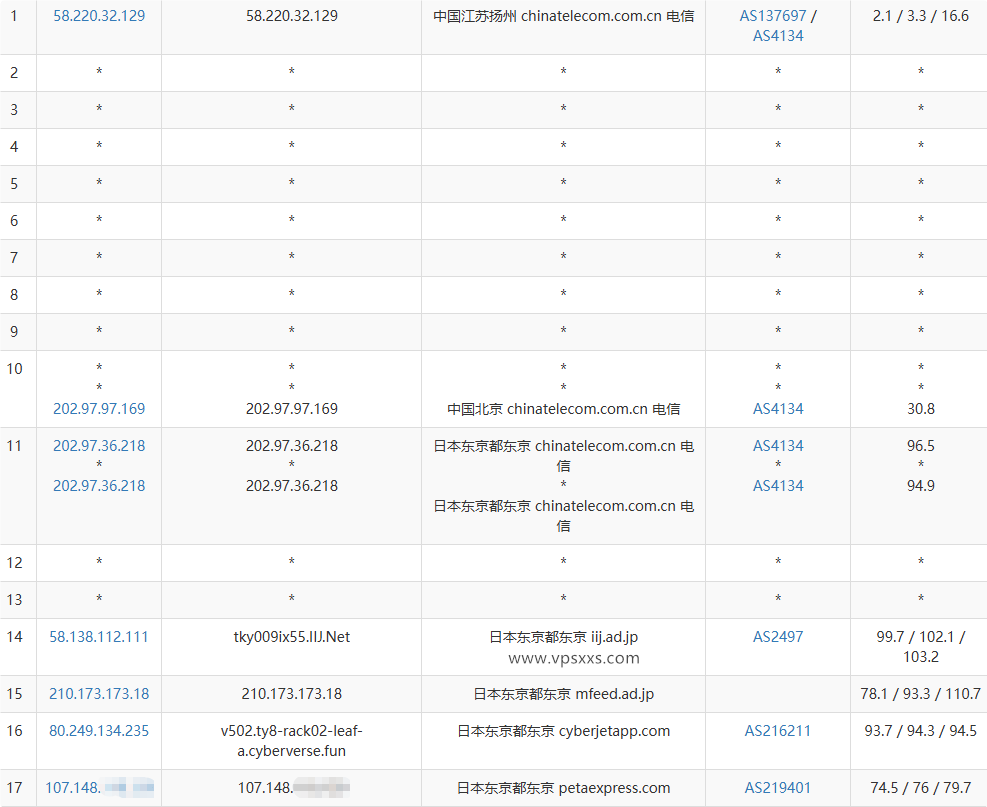The height and width of the screenshot is (807, 987).
Task: Open the 58.138.112.111 IP link in hop 14
Action: [99, 636]
